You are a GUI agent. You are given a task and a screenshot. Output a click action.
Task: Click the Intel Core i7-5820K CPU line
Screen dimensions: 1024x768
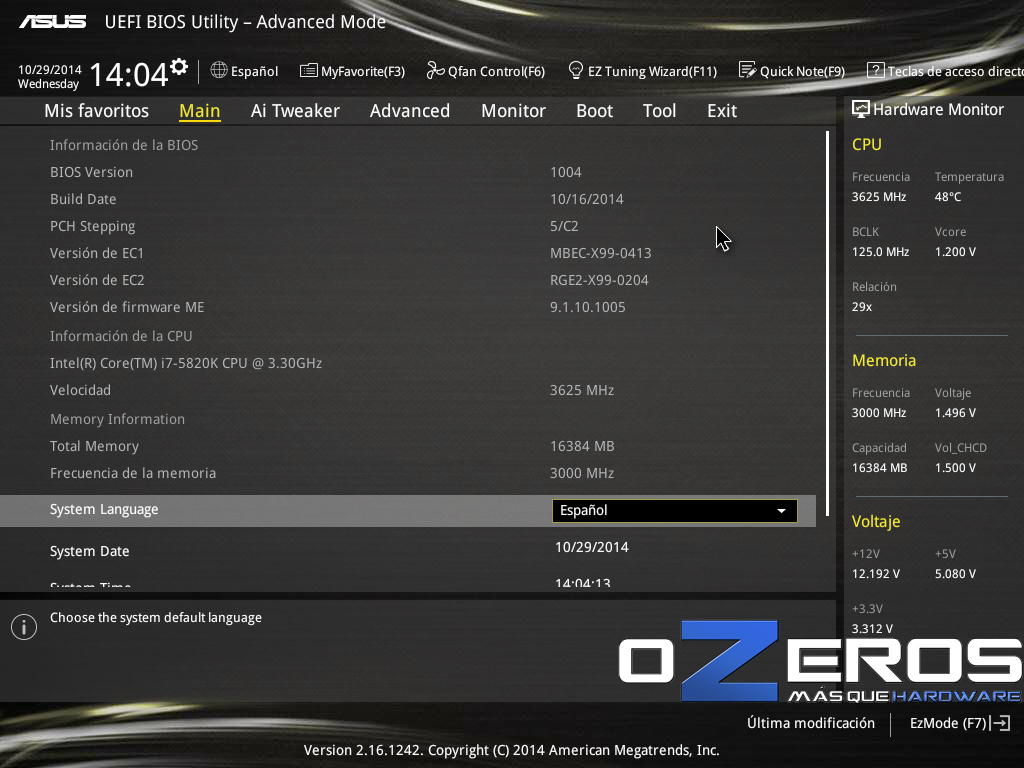(x=186, y=363)
